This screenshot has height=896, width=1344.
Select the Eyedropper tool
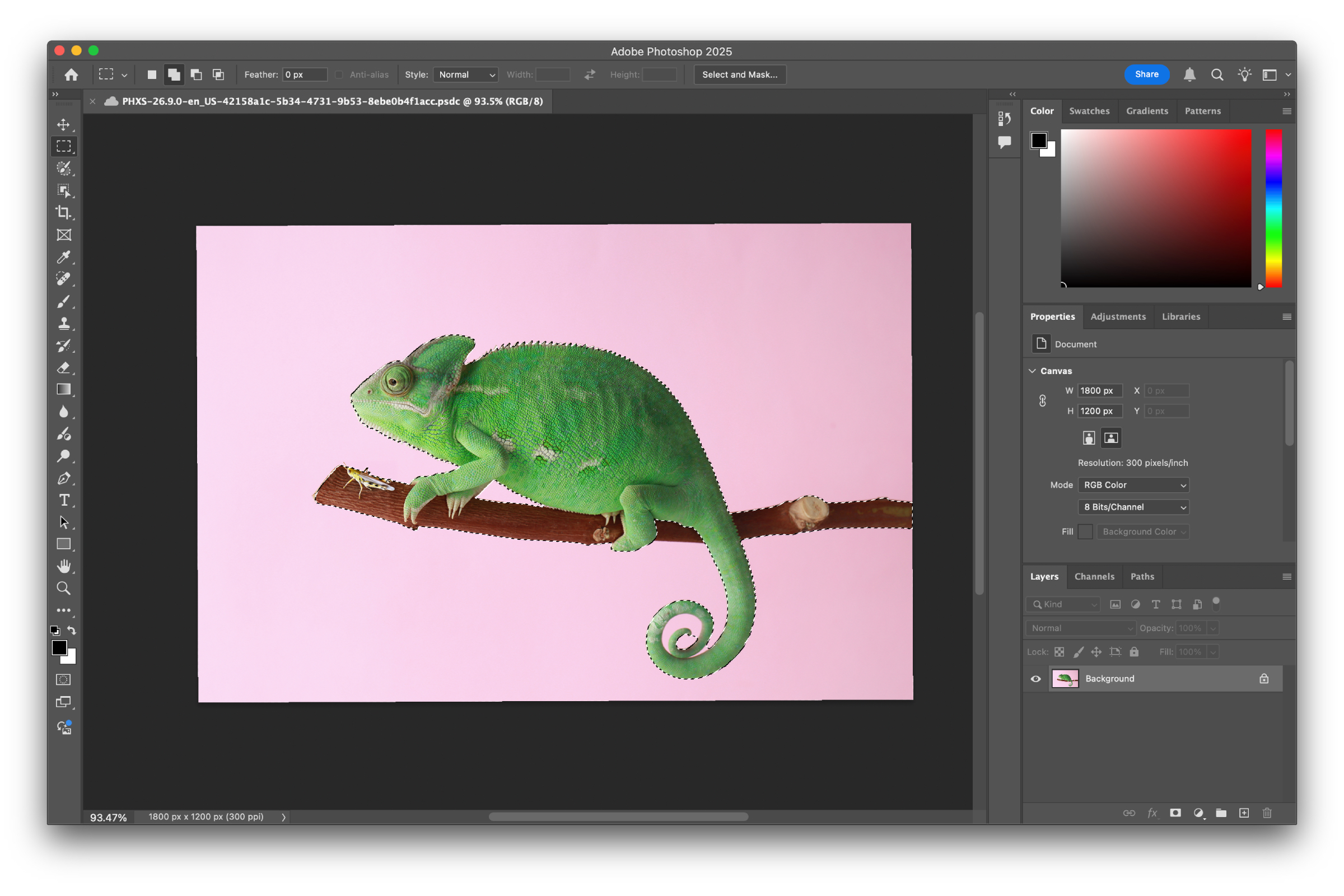click(64, 258)
